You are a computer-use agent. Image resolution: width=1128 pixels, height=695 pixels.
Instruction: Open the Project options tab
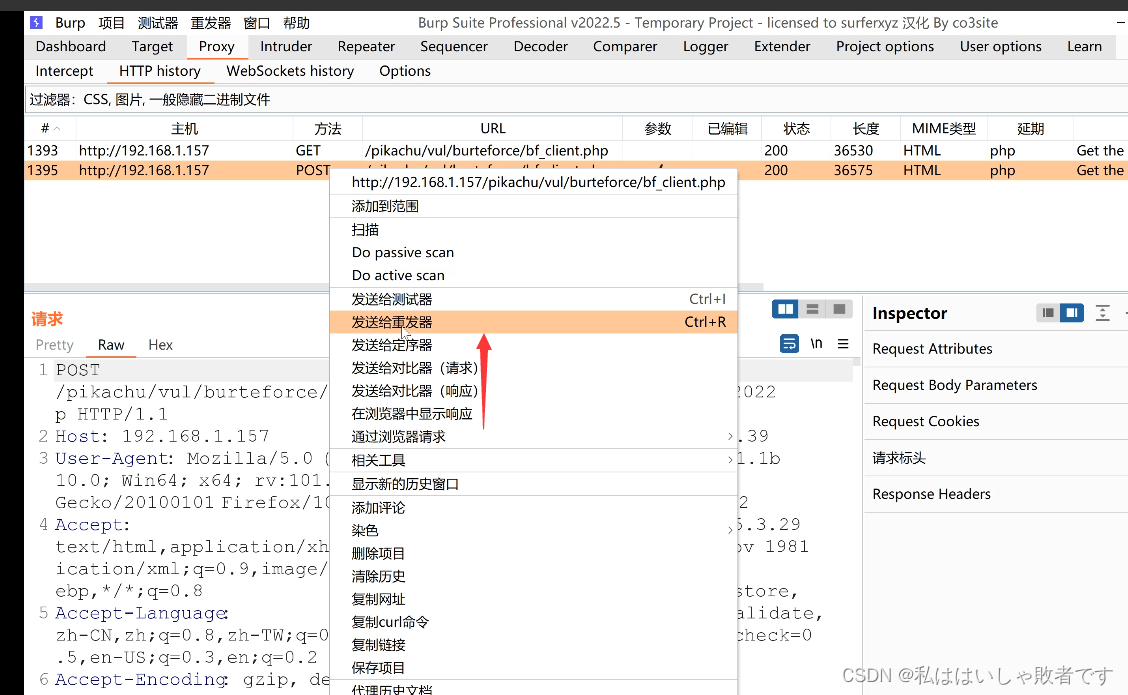pos(885,46)
